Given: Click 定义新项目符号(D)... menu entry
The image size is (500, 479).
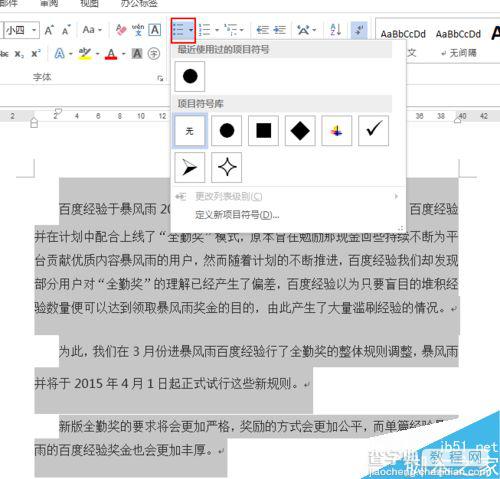Looking at the screenshot, I should click(237, 215).
